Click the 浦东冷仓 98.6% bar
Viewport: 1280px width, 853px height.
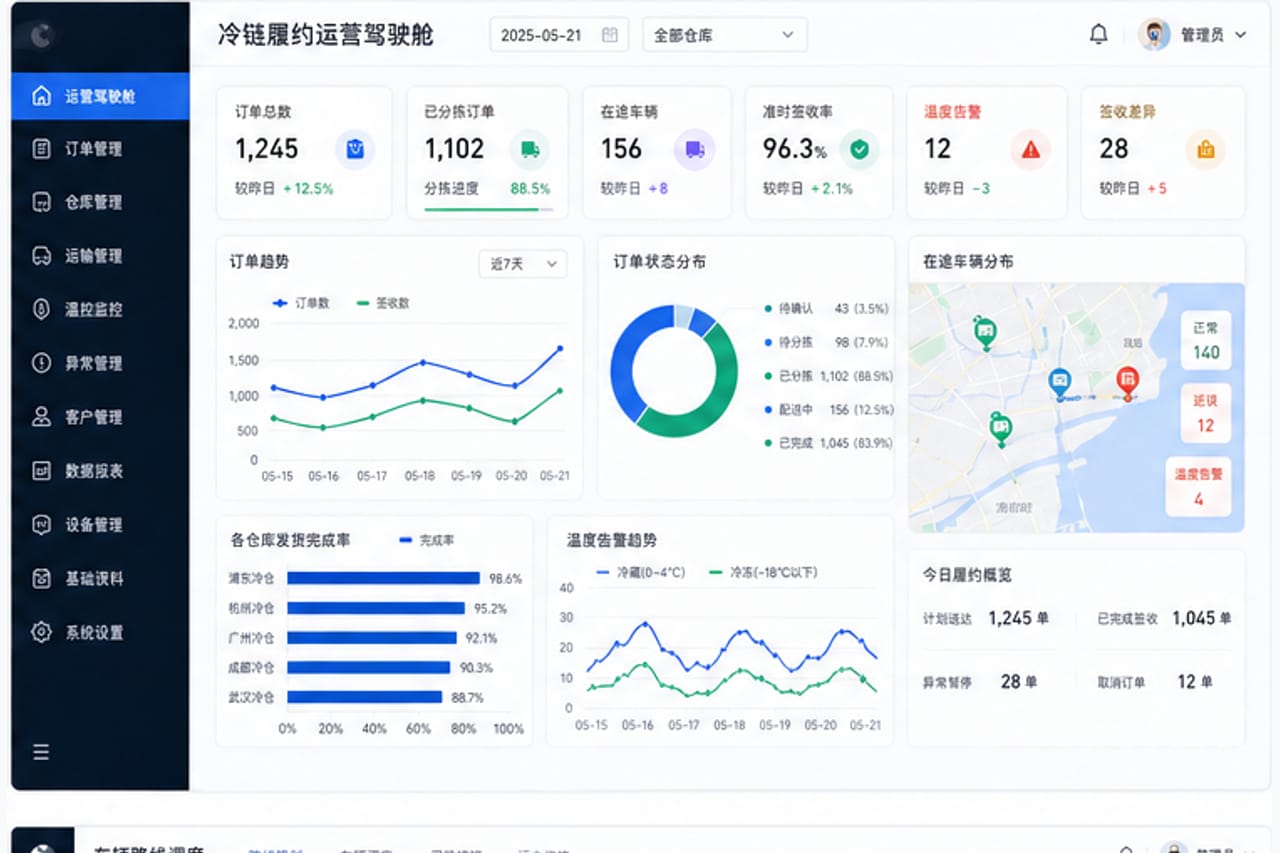pos(383,578)
